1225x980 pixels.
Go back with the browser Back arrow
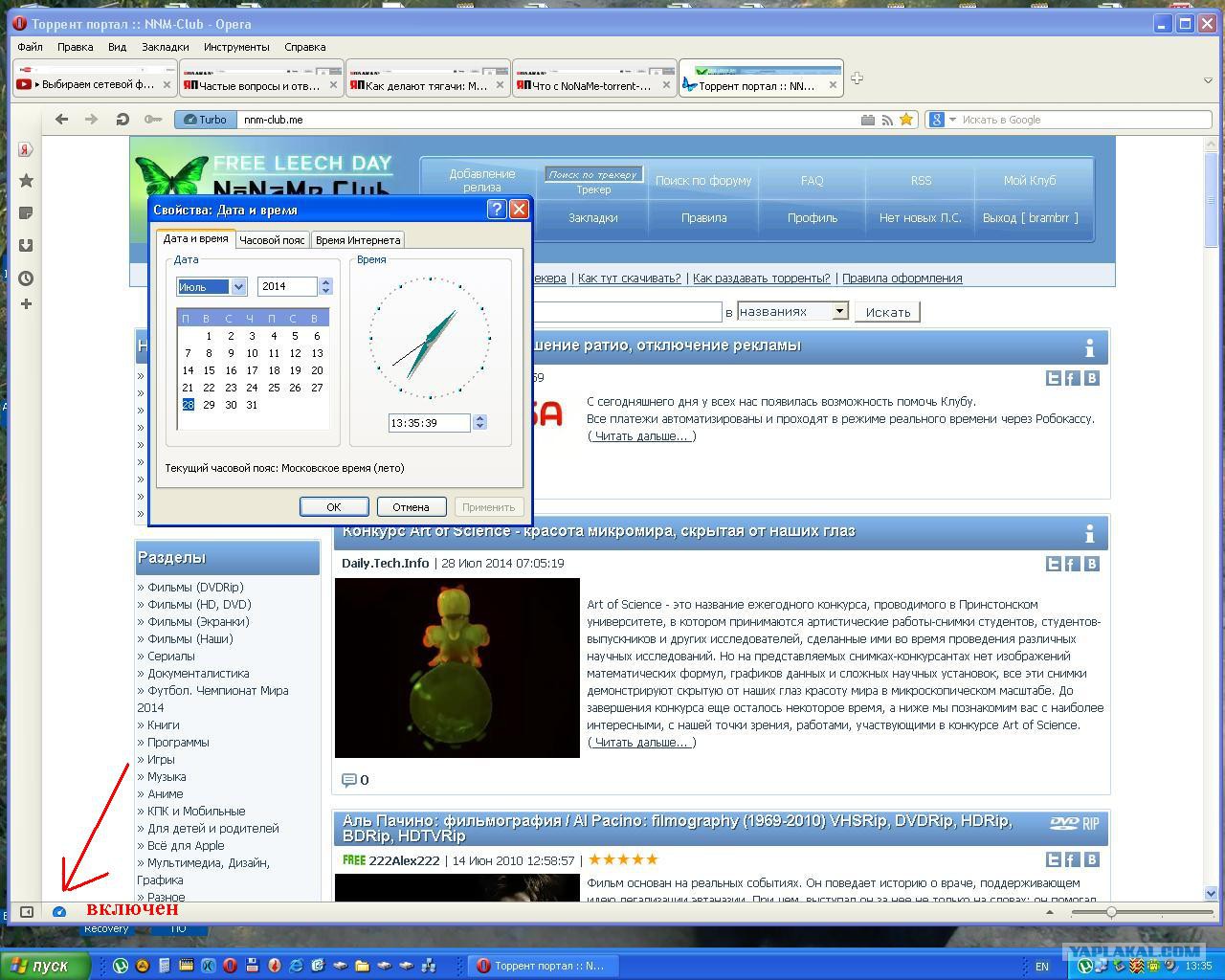62,120
